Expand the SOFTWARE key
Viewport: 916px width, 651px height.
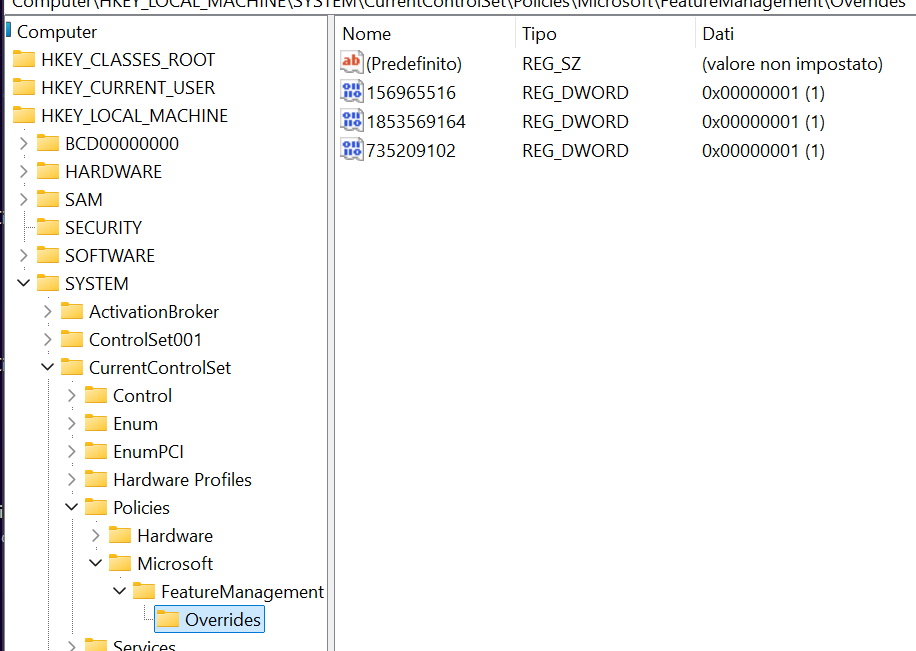(23, 255)
